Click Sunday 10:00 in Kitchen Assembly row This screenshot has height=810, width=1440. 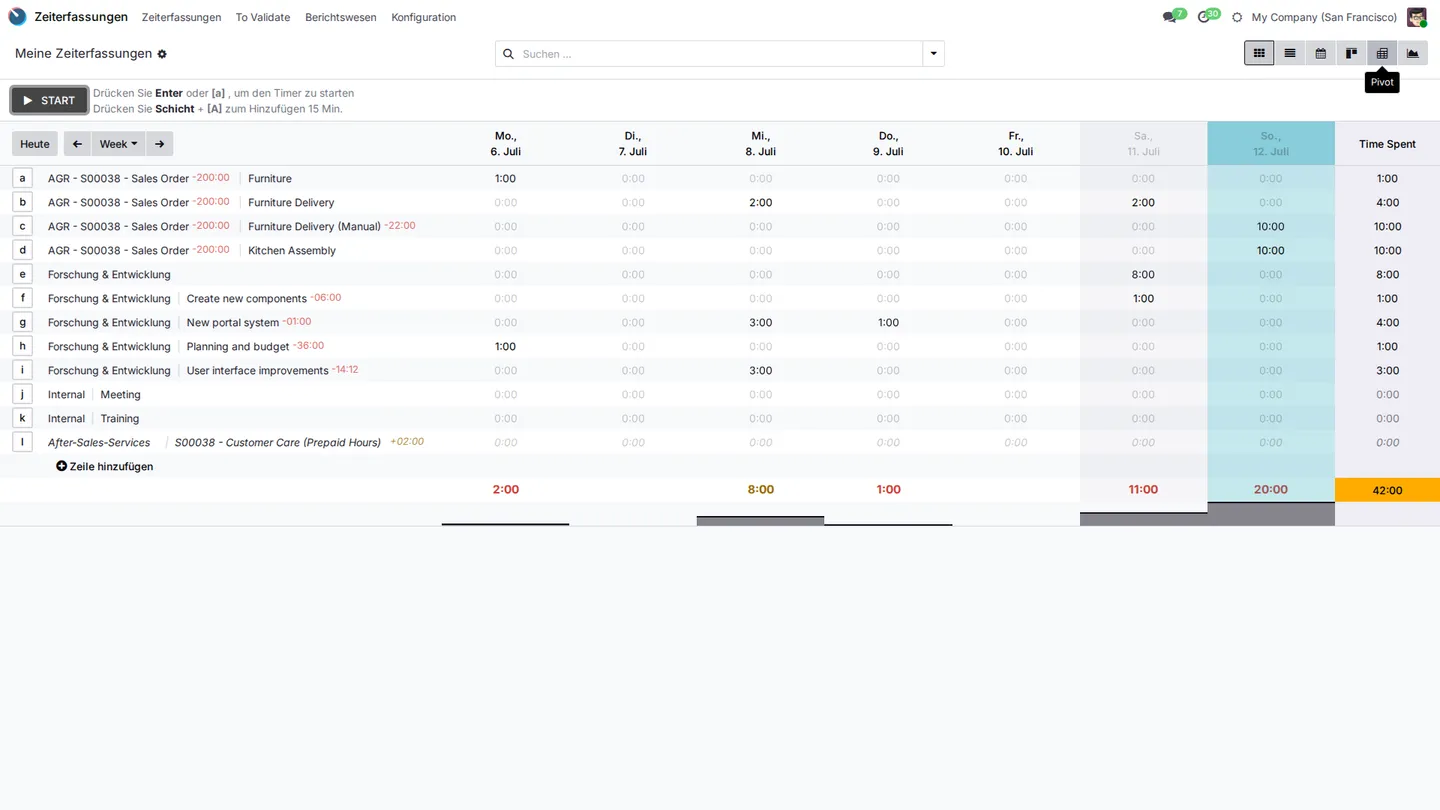tap(1271, 251)
